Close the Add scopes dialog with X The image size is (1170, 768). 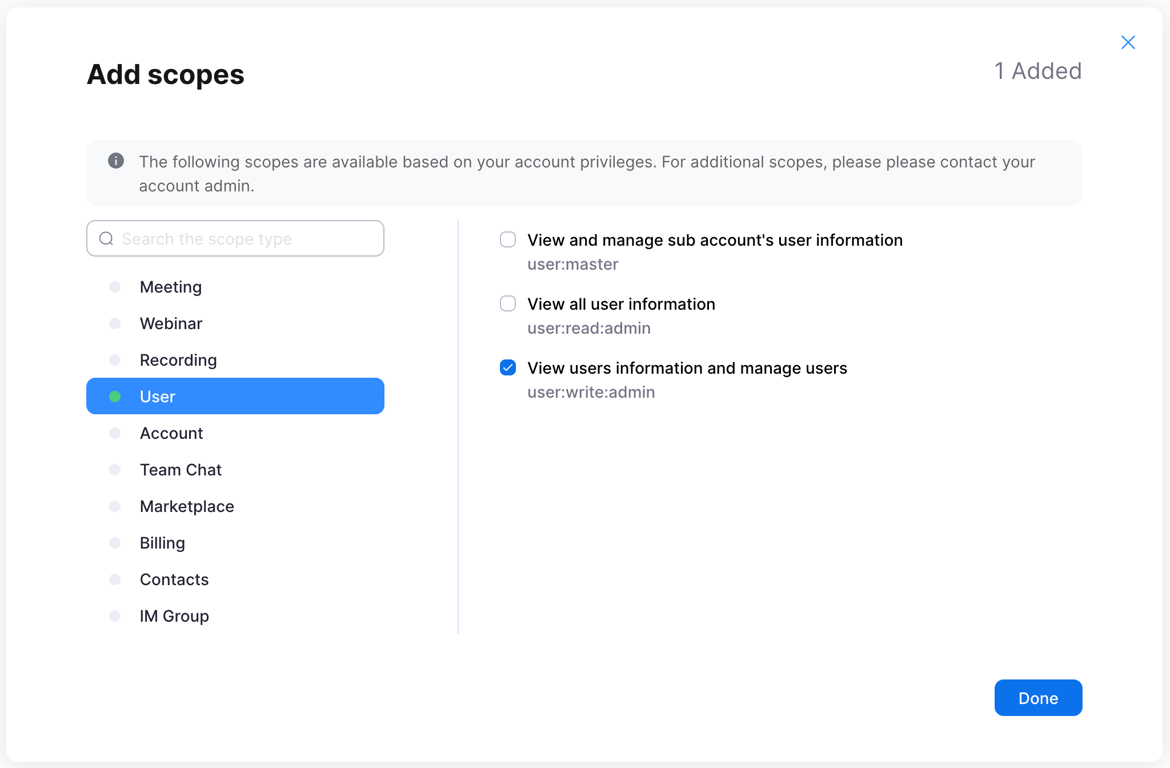pyautogui.click(x=1128, y=42)
